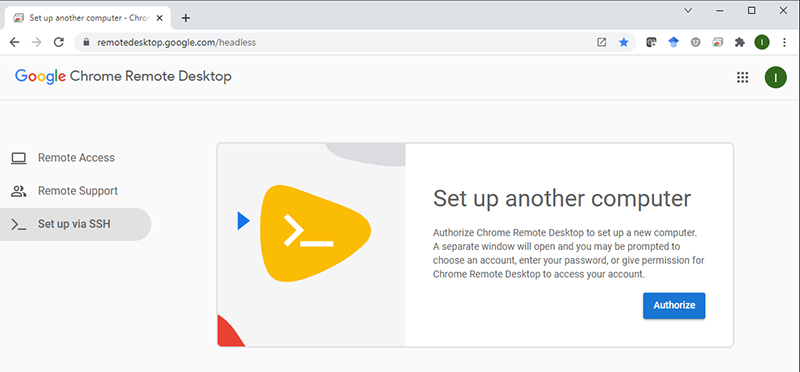Click the Set up another computer heading
Viewport: 800px width, 372px height.
pyautogui.click(x=562, y=199)
